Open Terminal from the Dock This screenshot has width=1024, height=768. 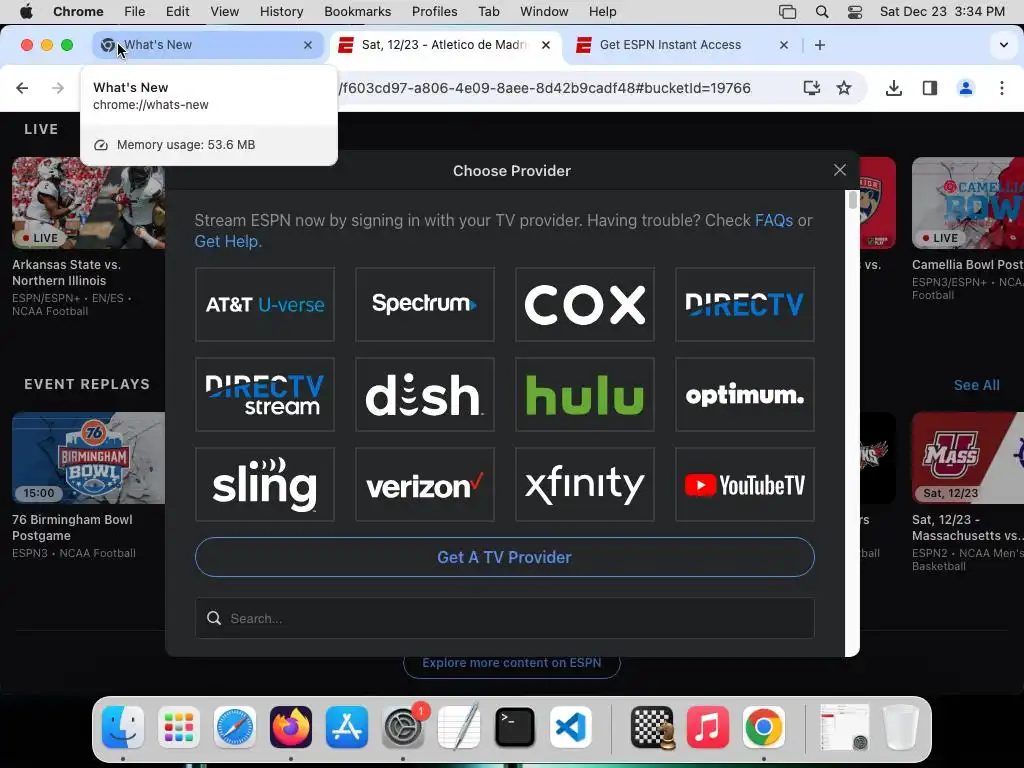click(x=515, y=727)
